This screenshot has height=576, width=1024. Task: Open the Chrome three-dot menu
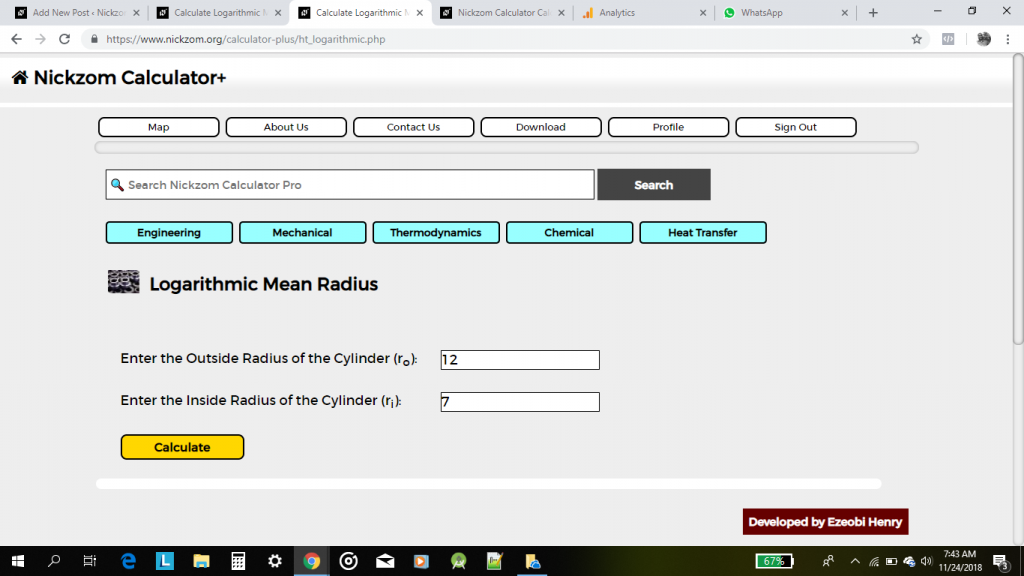point(1008,39)
